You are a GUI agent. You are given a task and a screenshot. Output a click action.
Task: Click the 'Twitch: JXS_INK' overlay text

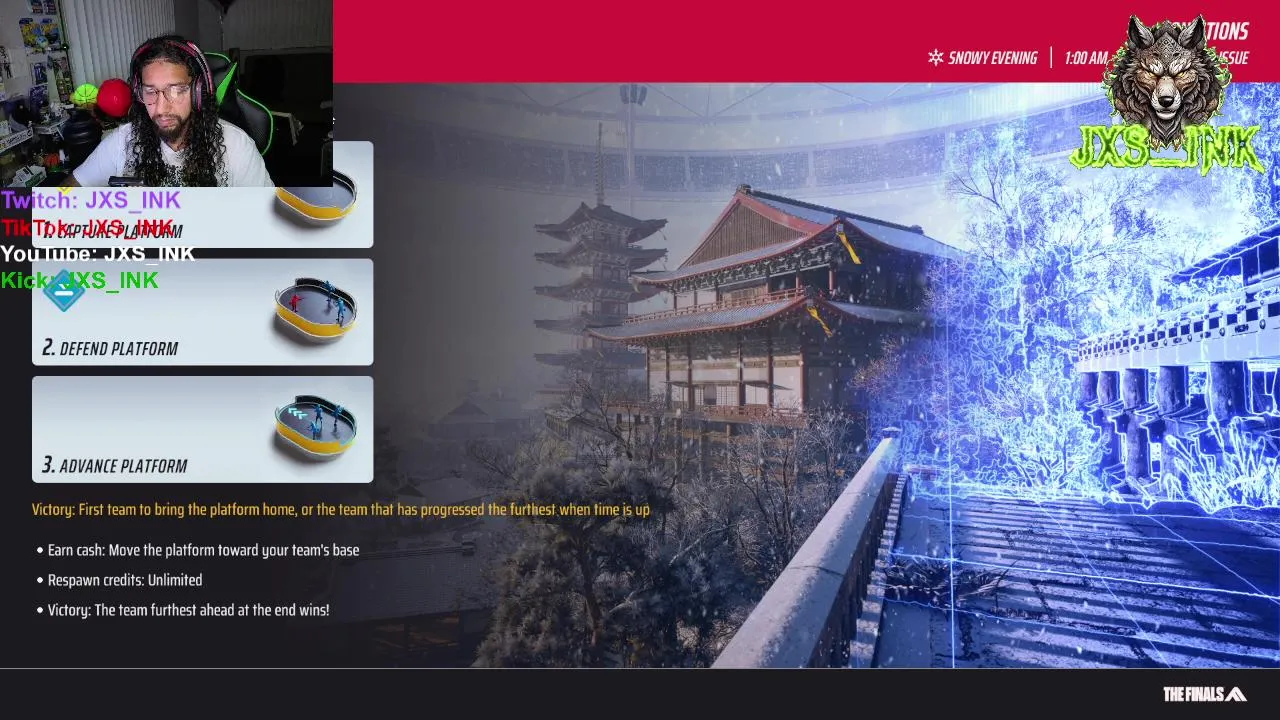point(91,200)
